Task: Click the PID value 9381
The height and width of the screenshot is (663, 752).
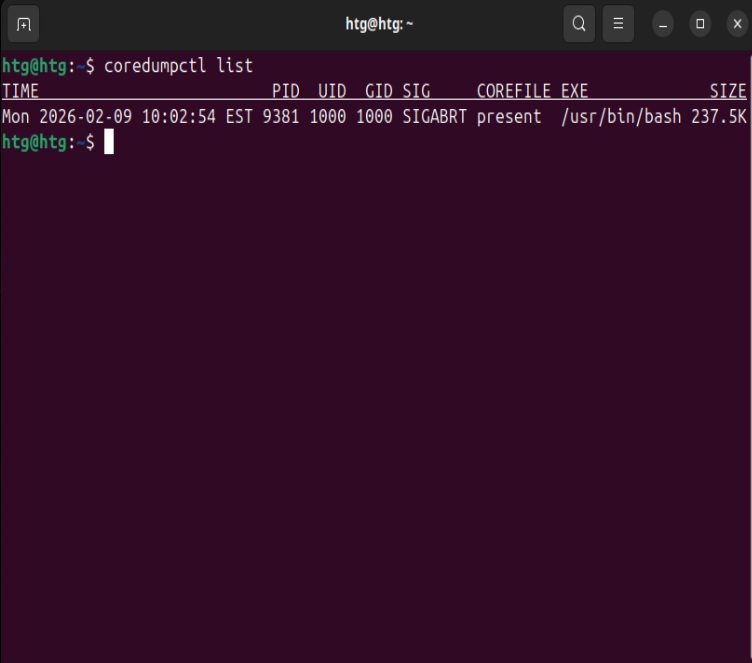Action: pyautogui.click(x=281, y=117)
